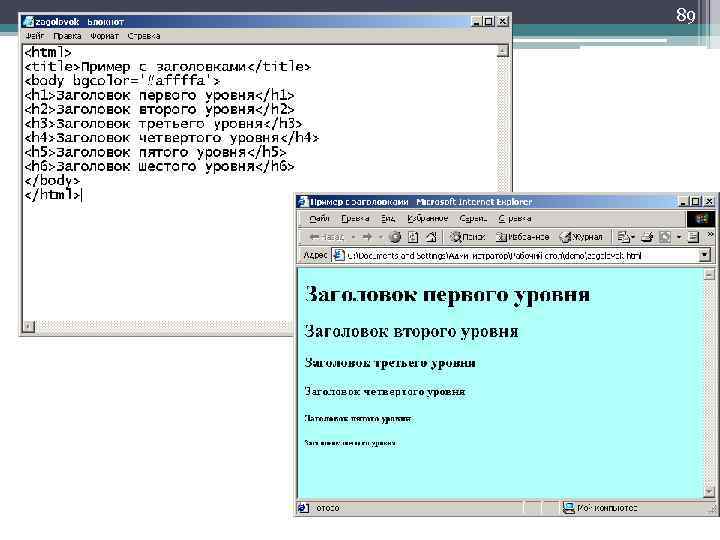Click the IE status bar page icon
720x540 pixels.
tap(303, 508)
